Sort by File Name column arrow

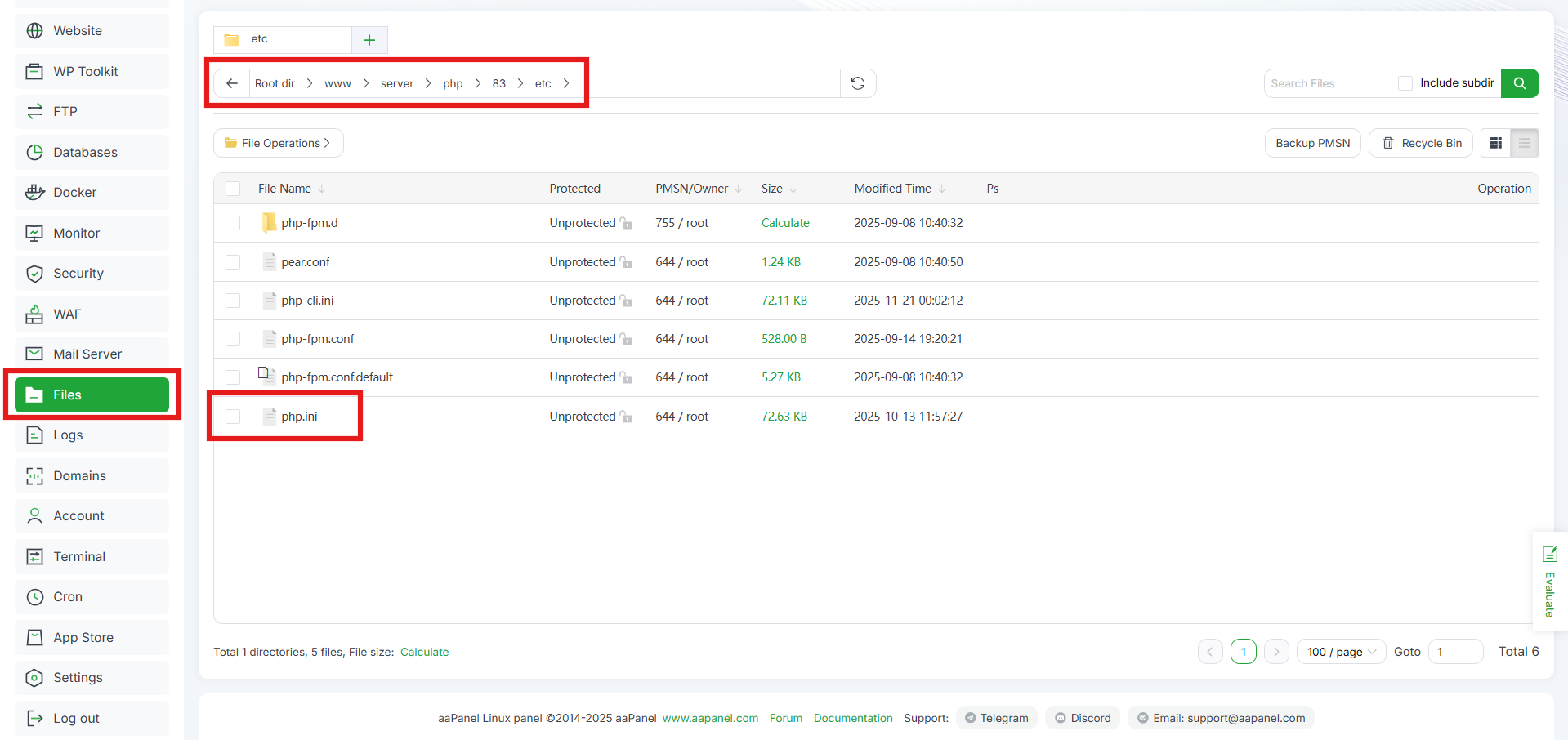click(x=322, y=189)
